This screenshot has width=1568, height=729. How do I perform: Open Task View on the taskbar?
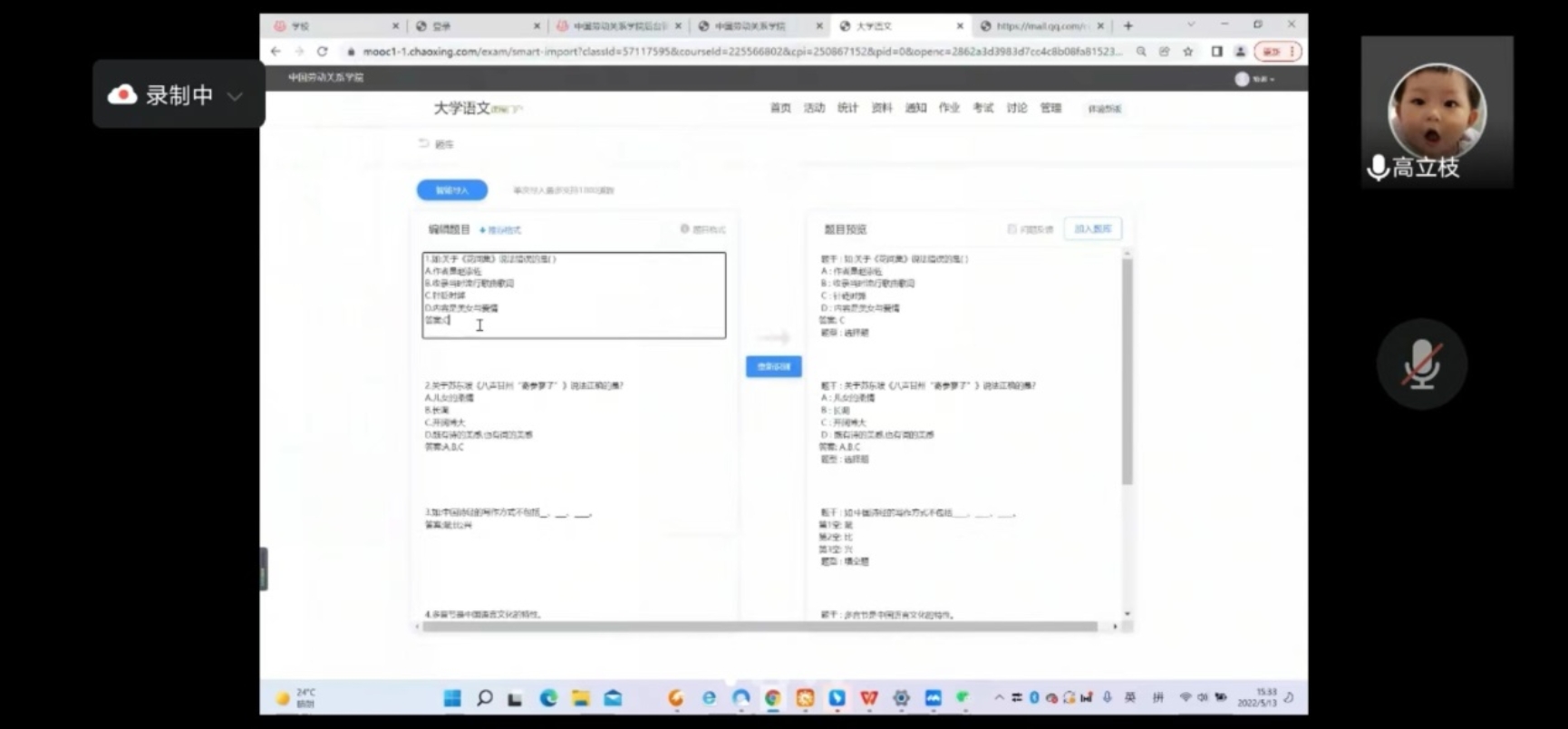pos(515,698)
